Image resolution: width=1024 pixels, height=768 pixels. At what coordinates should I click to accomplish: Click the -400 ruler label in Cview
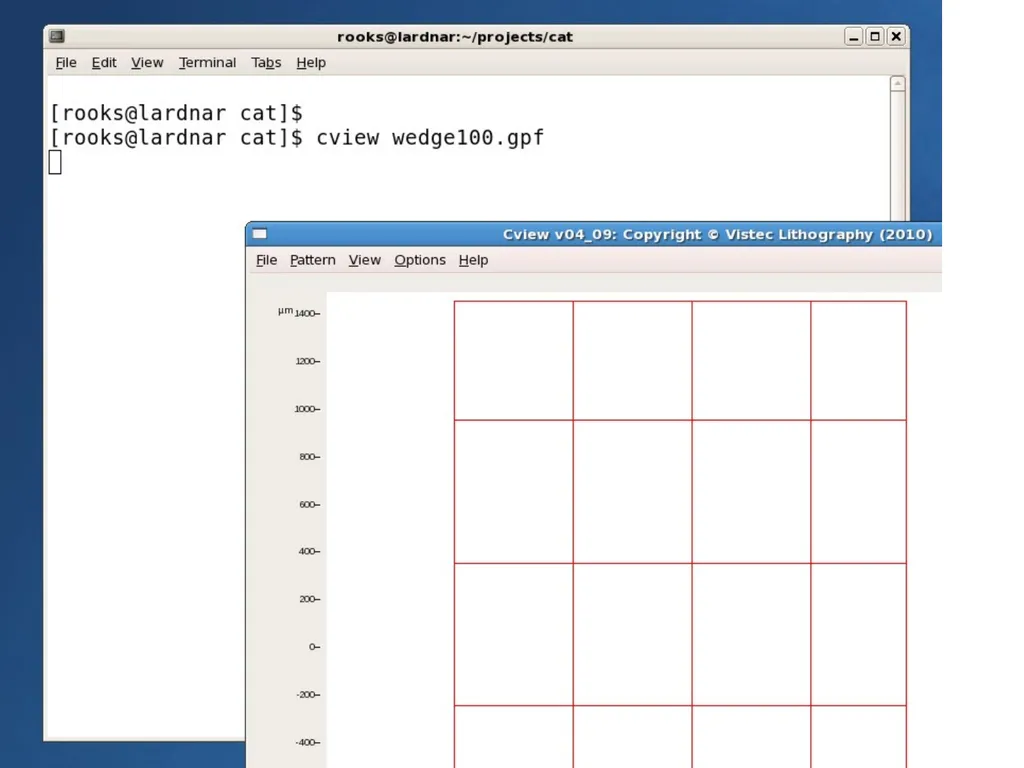coord(306,743)
